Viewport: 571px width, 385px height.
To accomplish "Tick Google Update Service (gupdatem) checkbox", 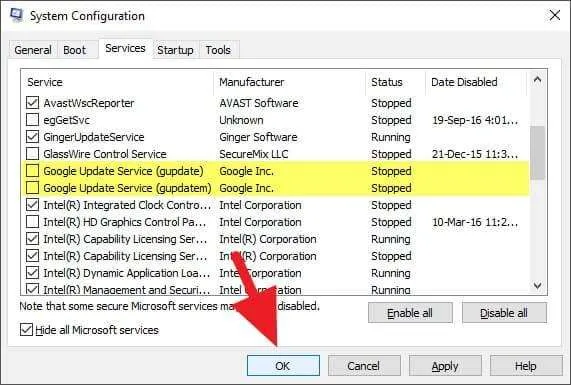I will click(x=32, y=188).
